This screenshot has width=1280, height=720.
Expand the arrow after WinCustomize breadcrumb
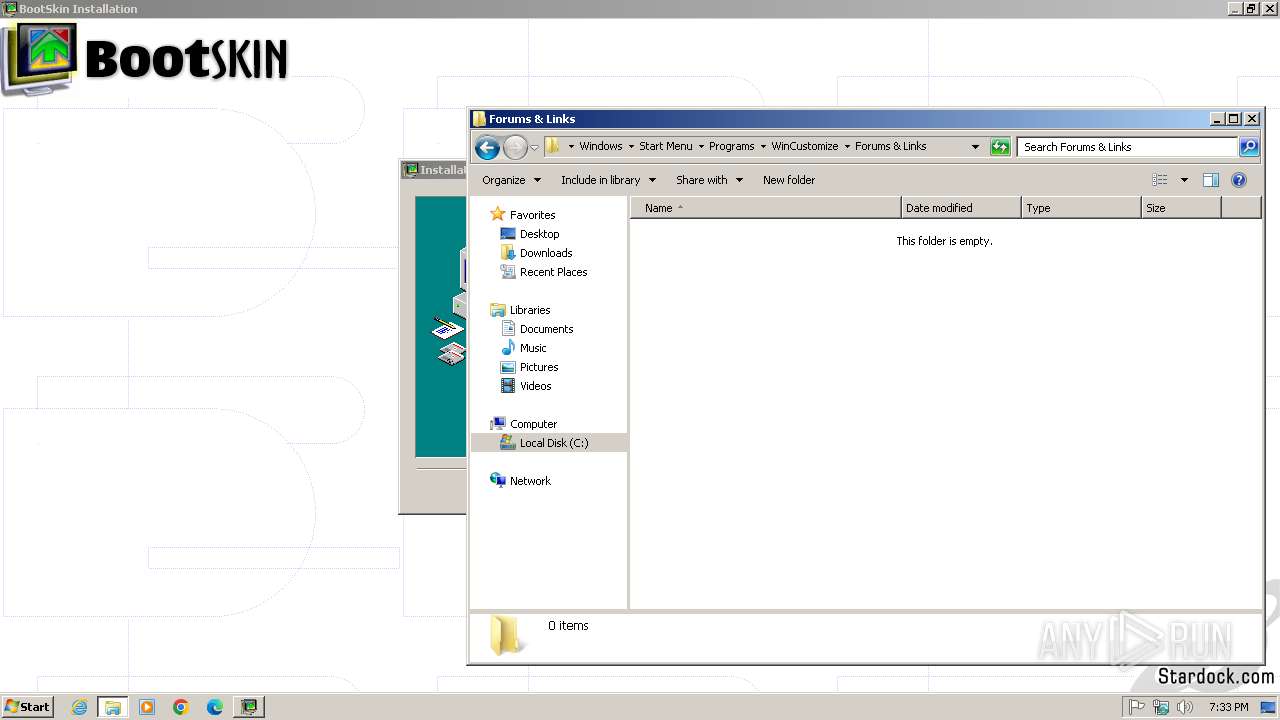pyautogui.click(x=847, y=146)
